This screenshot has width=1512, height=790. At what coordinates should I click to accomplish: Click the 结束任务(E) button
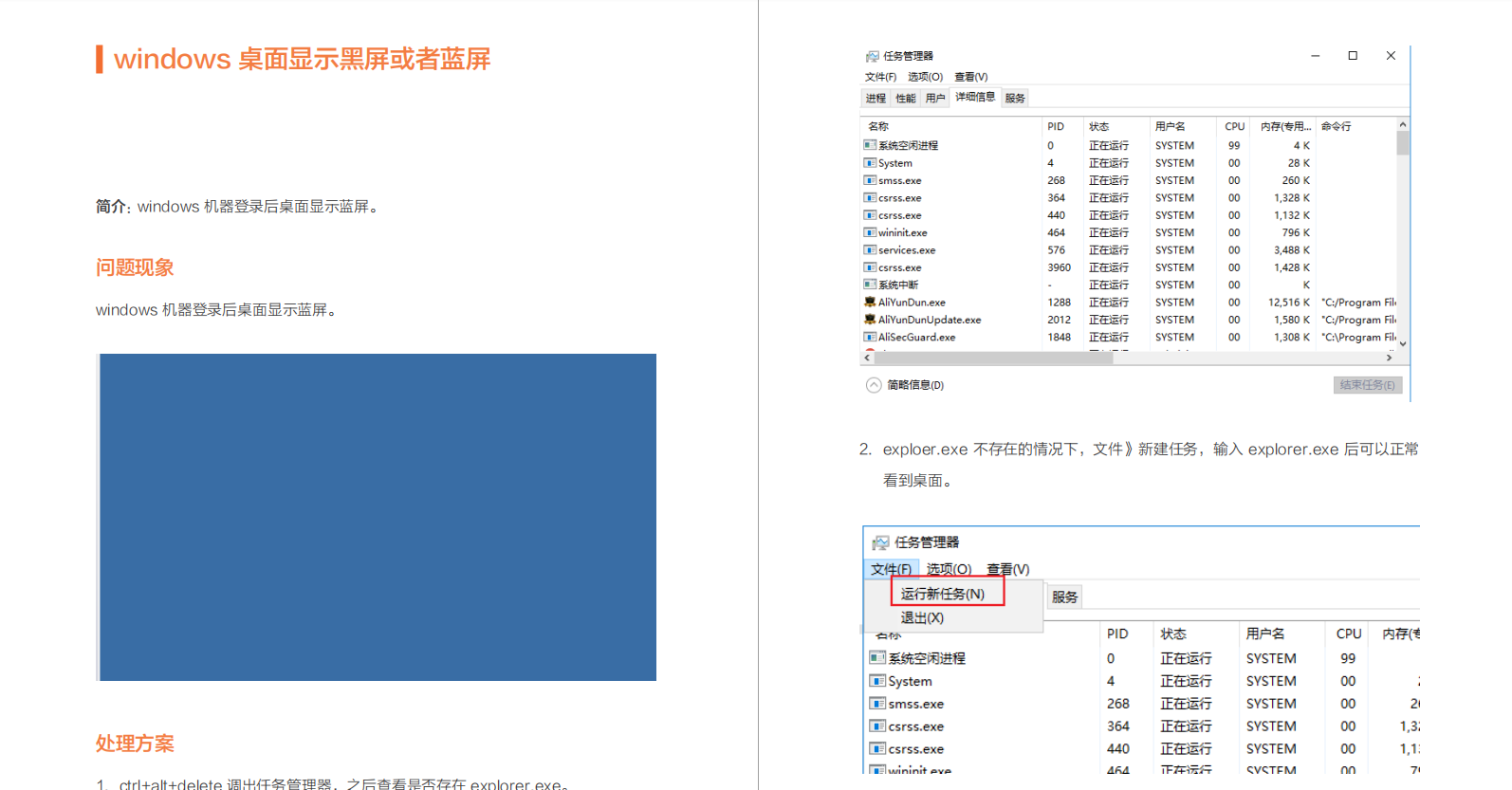(1367, 385)
